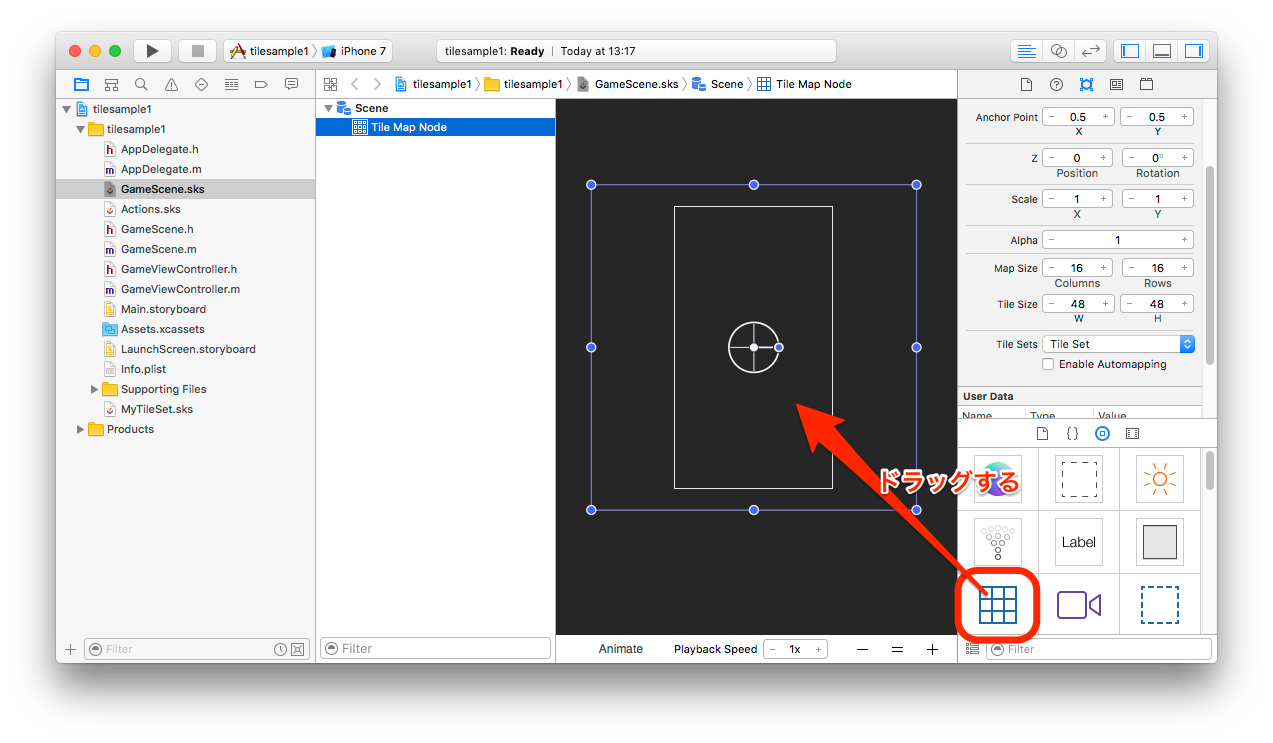Image resolution: width=1273 pixels, height=743 pixels.
Task: Select the Label object in the library
Action: (x=1078, y=542)
